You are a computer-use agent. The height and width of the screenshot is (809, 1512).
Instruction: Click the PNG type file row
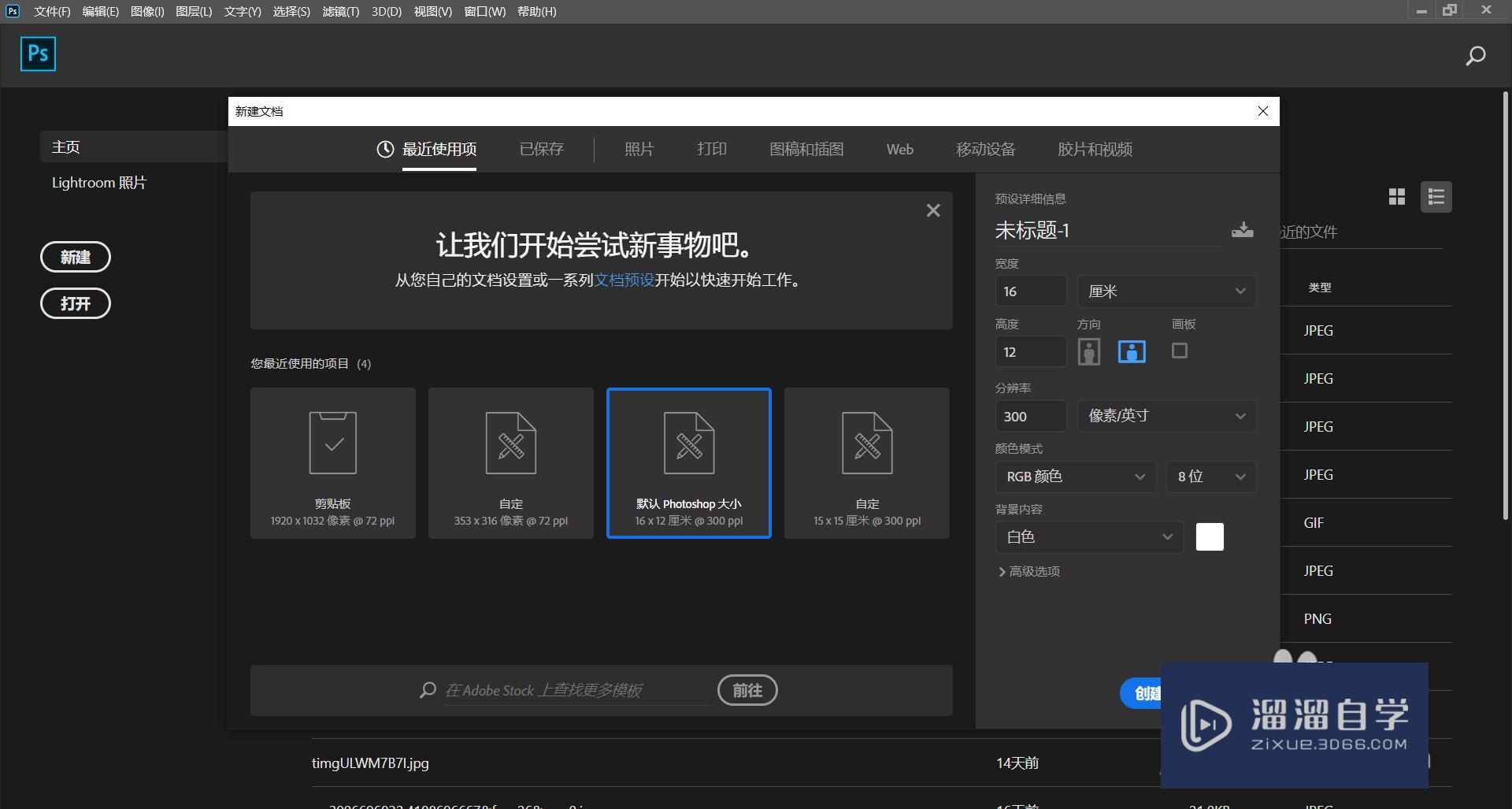(1366, 619)
